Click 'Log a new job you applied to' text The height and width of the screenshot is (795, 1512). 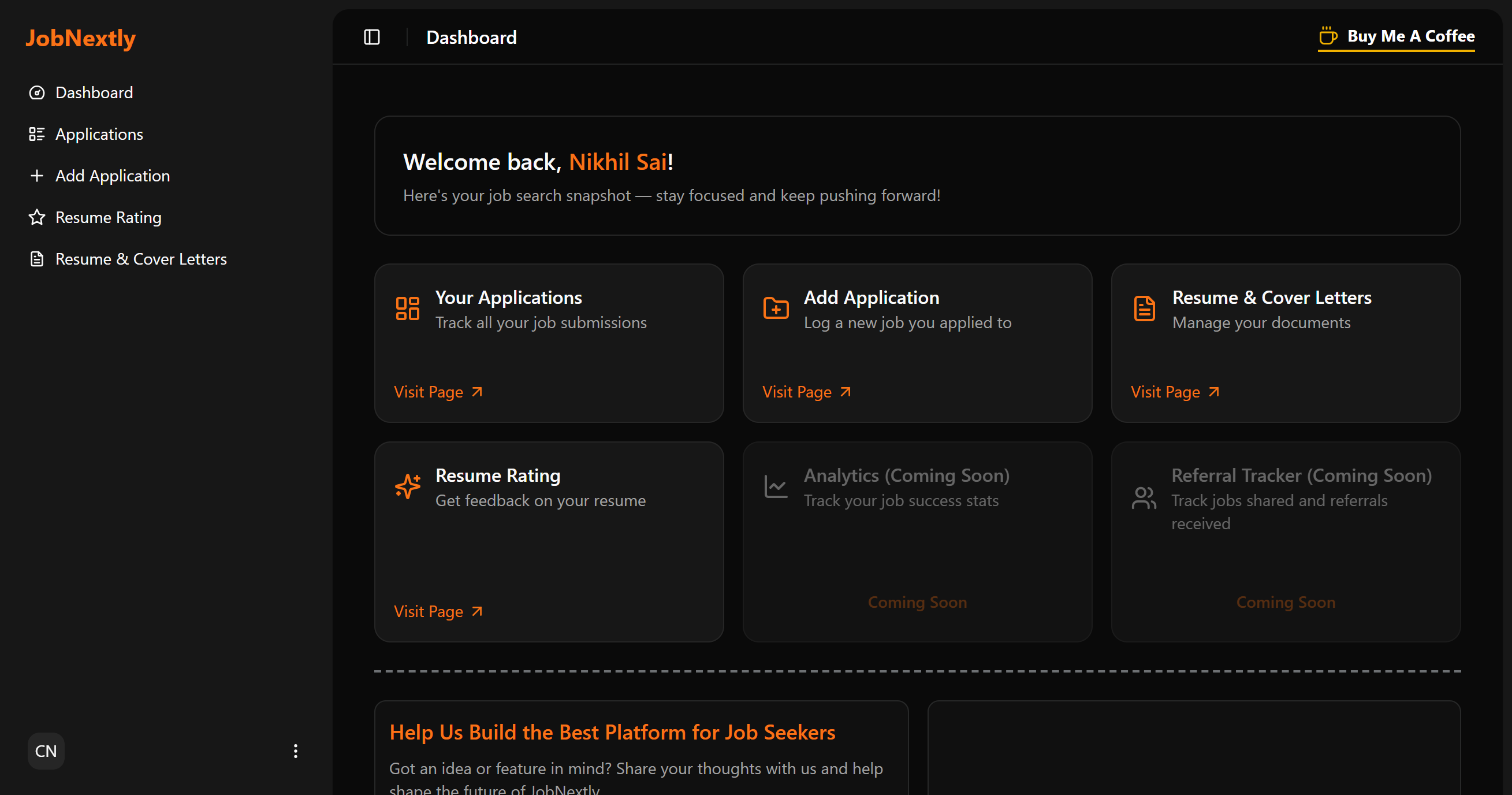(x=908, y=322)
